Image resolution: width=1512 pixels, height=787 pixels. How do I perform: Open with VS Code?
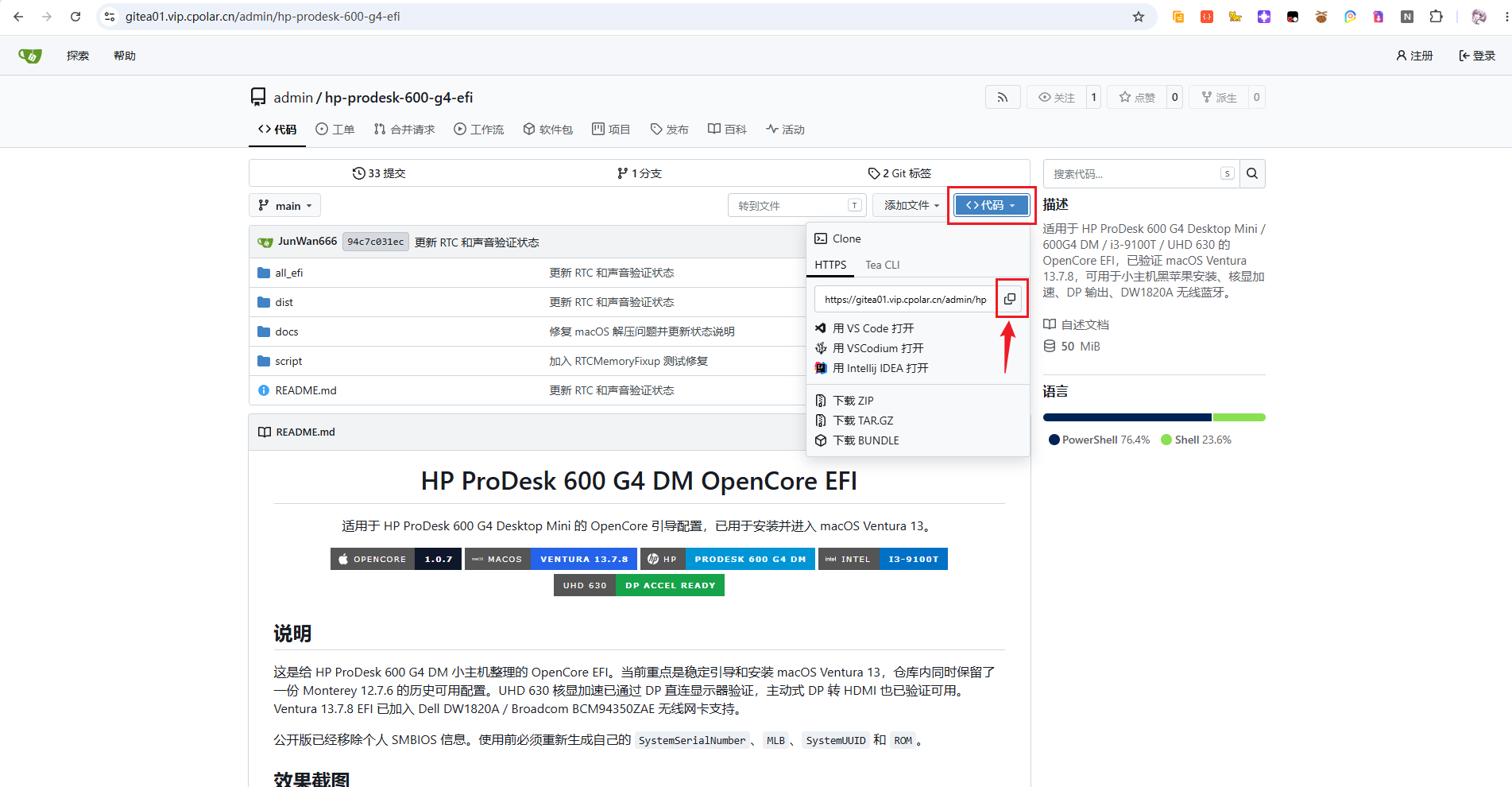click(x=873, y=328)
